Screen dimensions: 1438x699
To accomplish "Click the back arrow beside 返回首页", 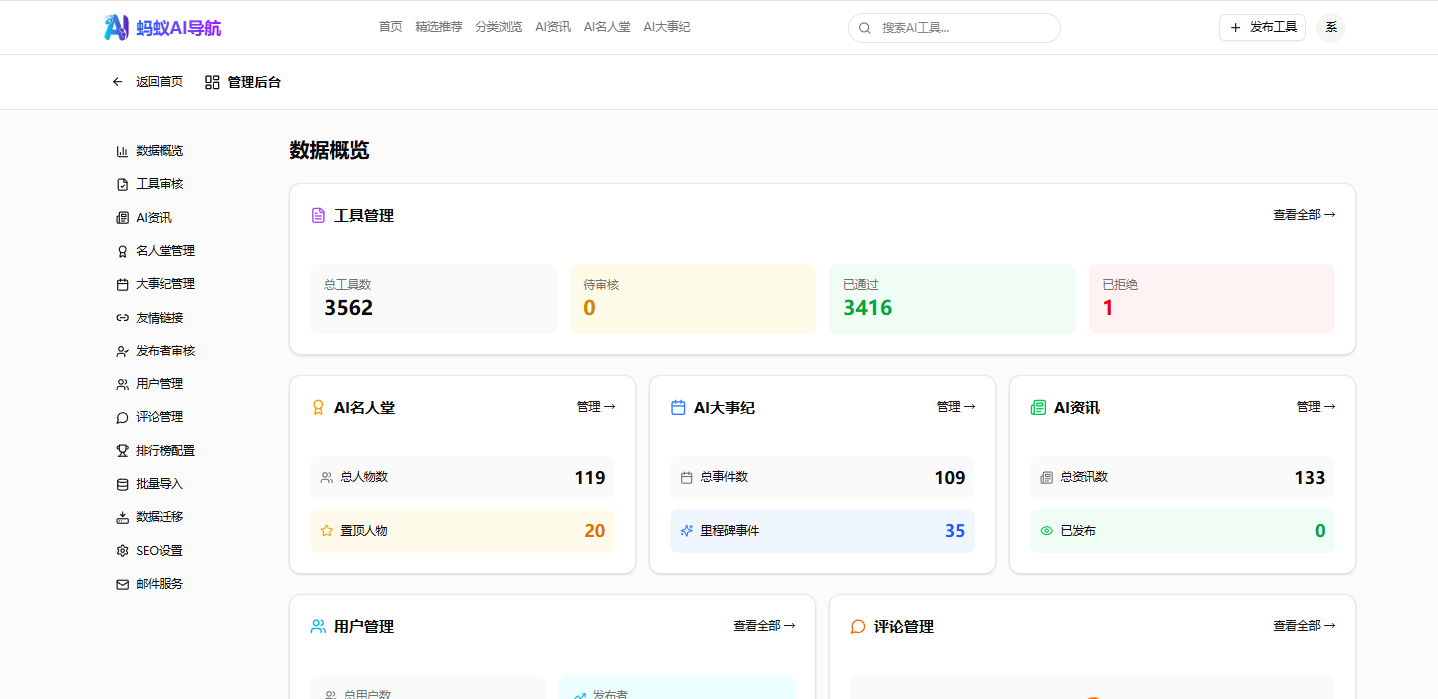I will click(x=118, y=82).
